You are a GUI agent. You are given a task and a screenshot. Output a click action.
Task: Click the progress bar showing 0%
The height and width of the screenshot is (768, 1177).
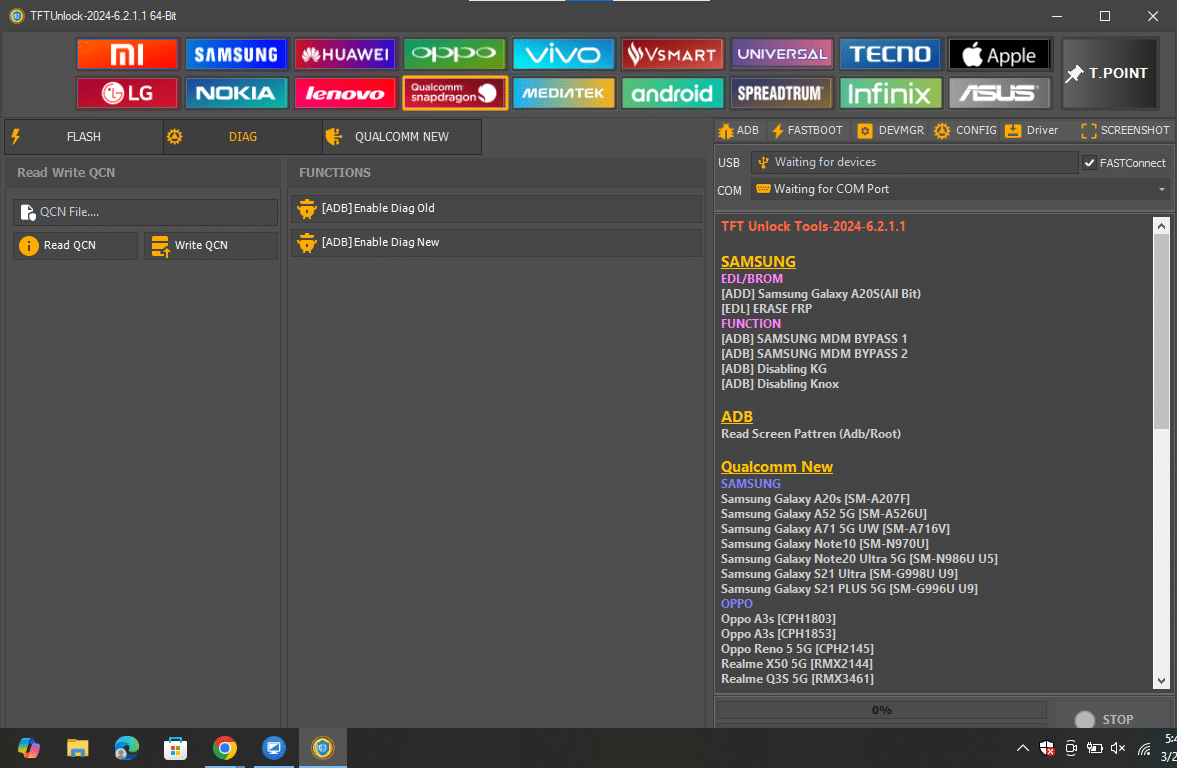pyautogui.click(x=881, y=710)
